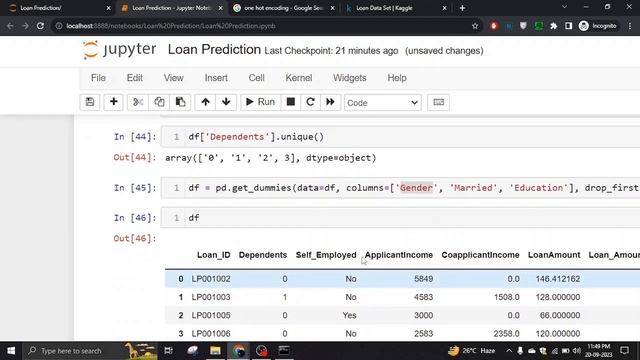This screenshot has height=360, width=640.
Task: Open File Explorer from taskbar
Action: coord(215,351)
